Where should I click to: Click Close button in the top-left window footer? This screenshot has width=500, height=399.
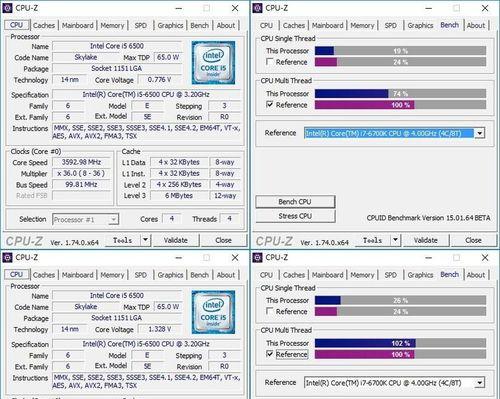223,240
